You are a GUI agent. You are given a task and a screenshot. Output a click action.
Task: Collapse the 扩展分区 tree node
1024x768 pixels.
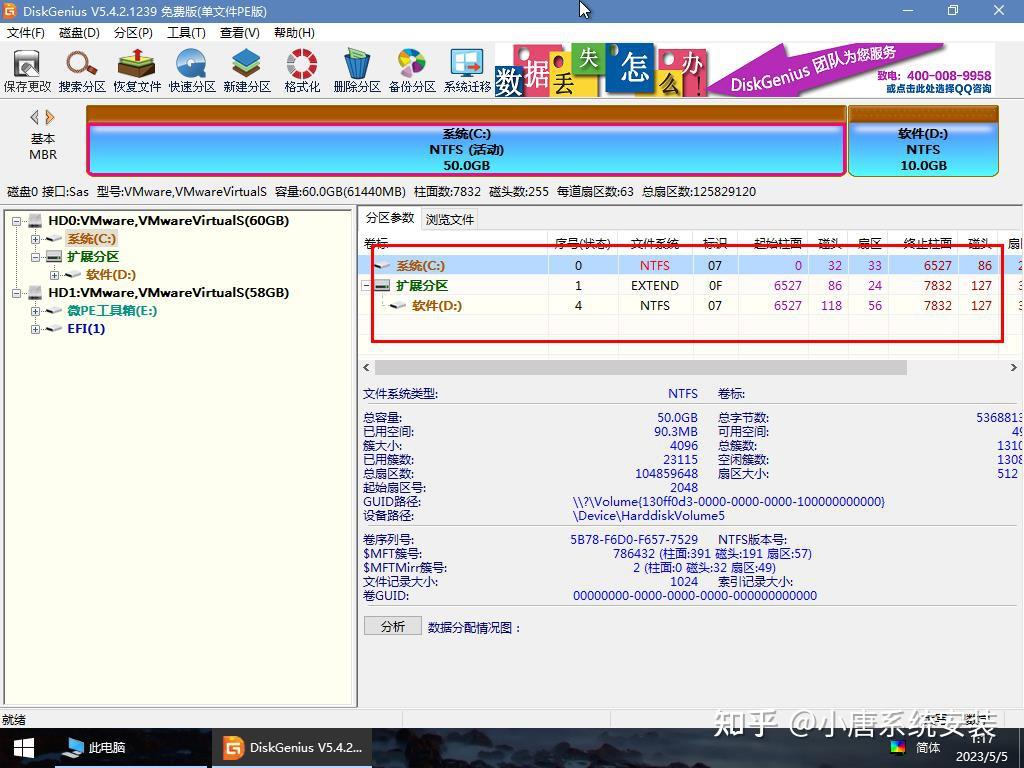click(x=35, y=257)
